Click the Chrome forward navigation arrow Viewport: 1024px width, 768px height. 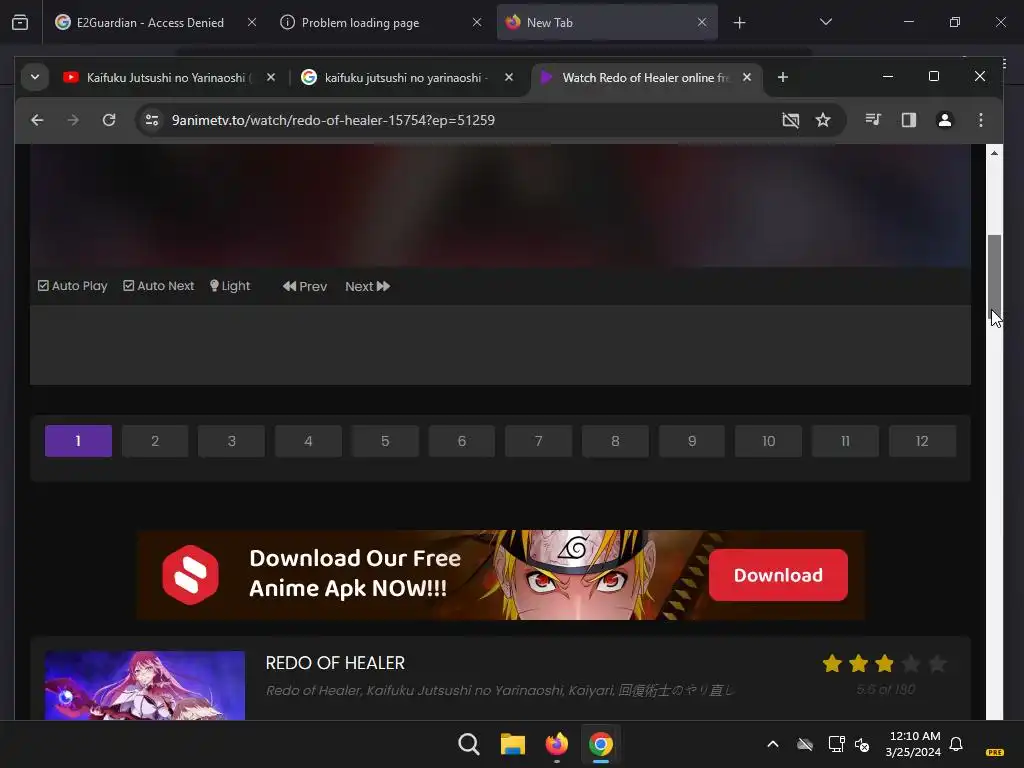coord(73,120)
